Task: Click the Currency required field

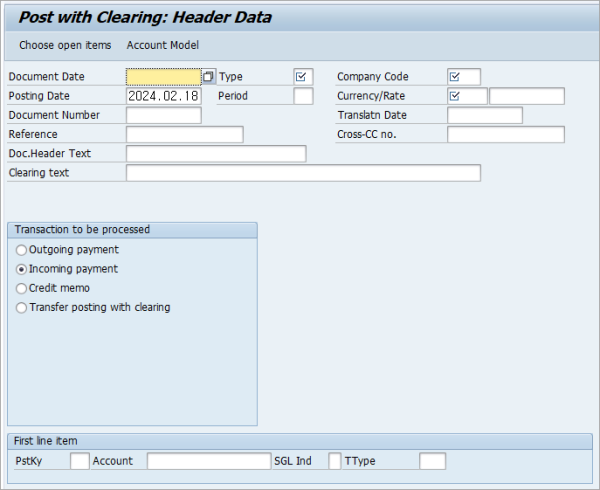Action: 467,96
